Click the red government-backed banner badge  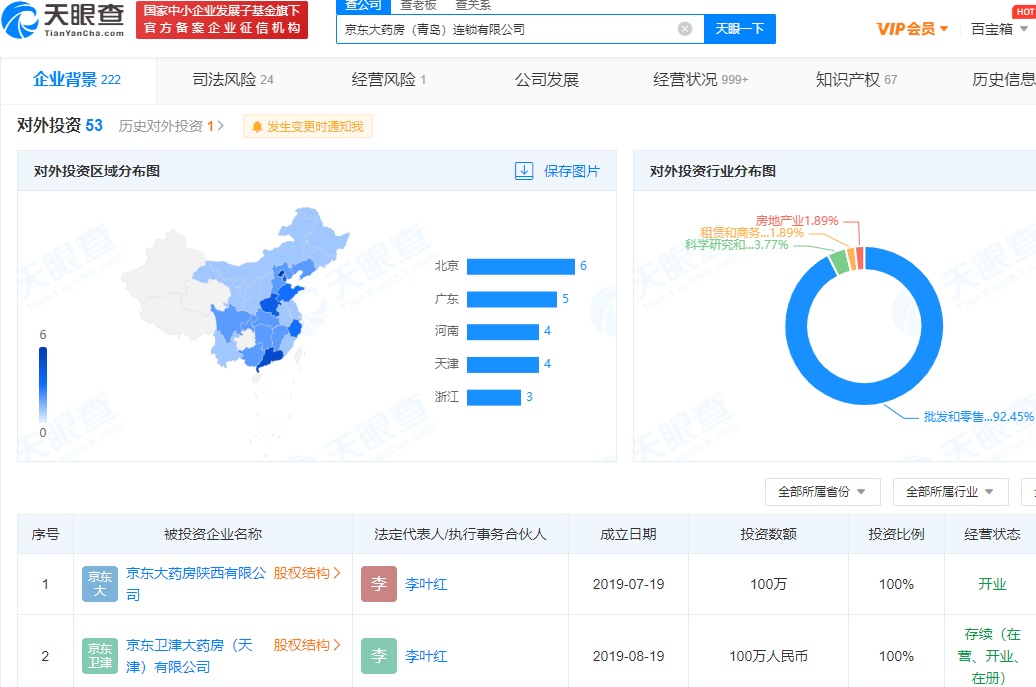222,20
